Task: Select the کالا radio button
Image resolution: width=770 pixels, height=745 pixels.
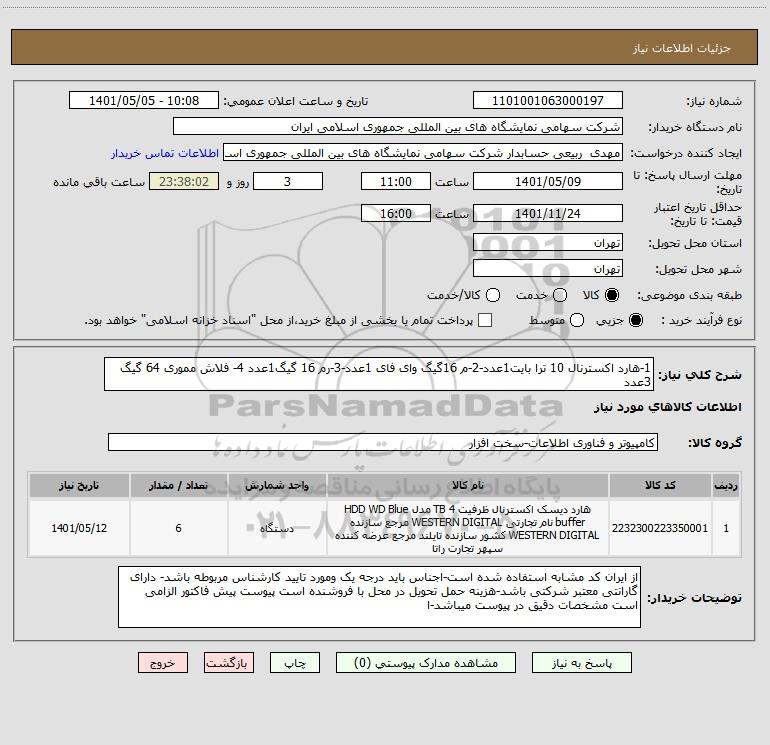Action: [x=612, y=295]
